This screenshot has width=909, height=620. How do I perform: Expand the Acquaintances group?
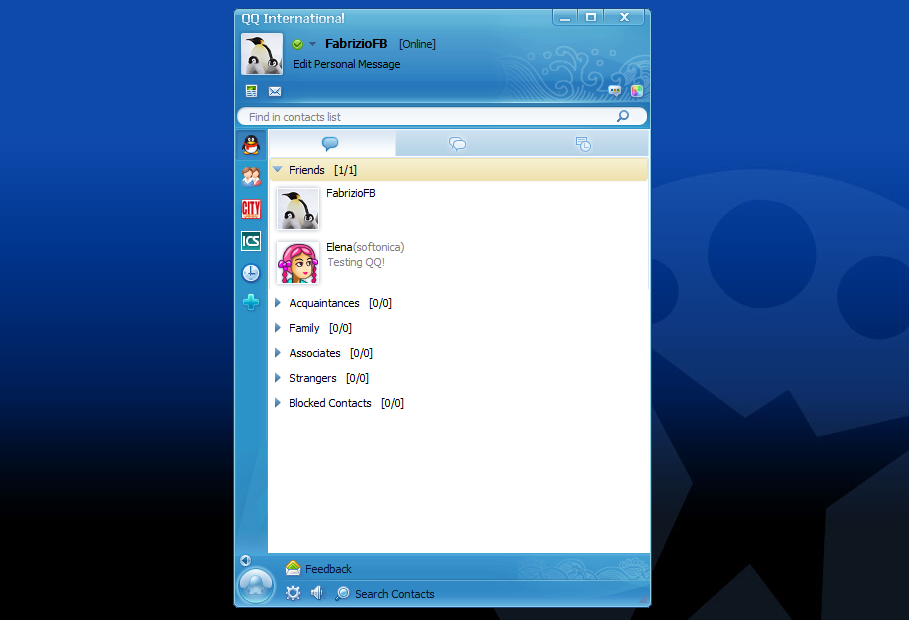[x=278, y=303]
